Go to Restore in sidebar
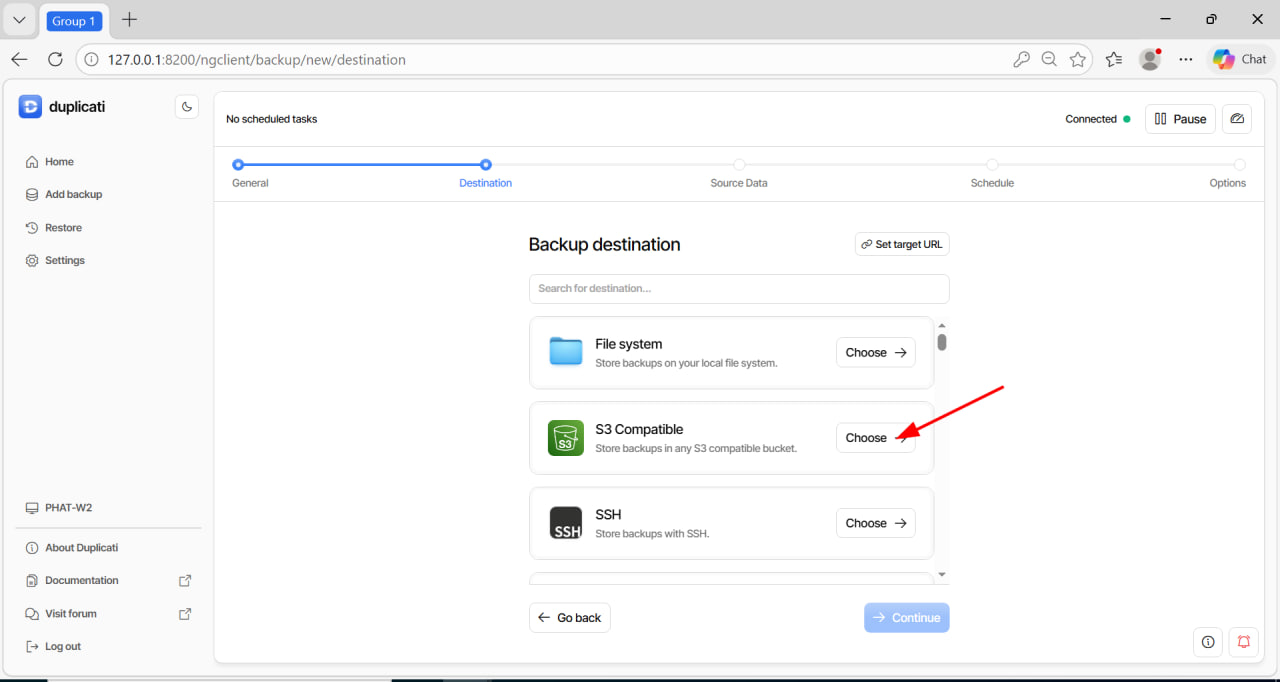 tap(63, 227)
